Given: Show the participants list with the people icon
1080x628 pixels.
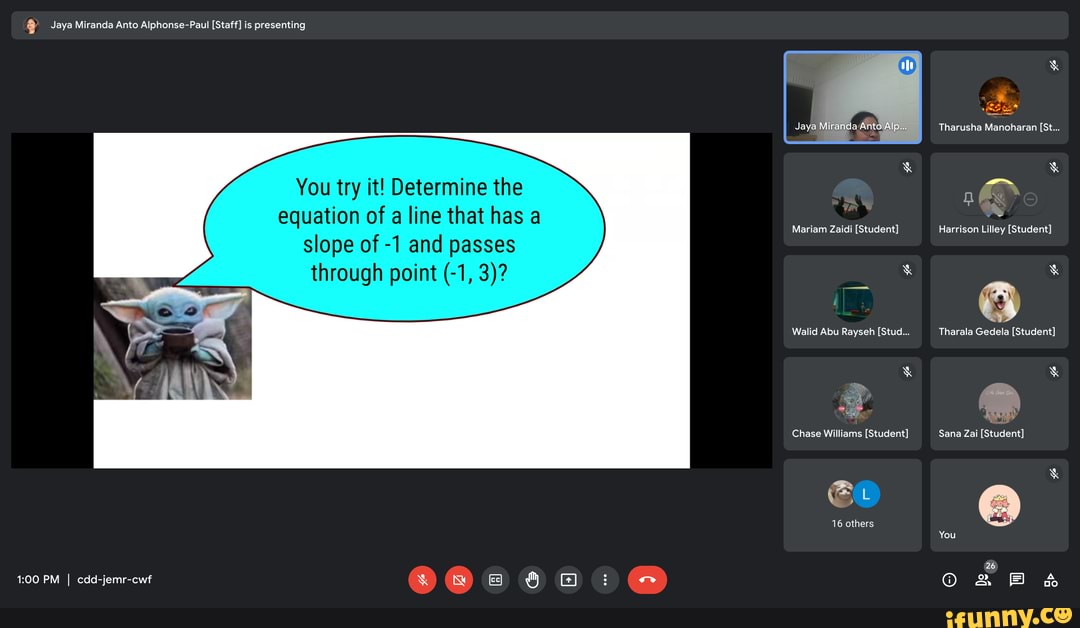Looking at the screenshot, I should (x=983, y=580).
